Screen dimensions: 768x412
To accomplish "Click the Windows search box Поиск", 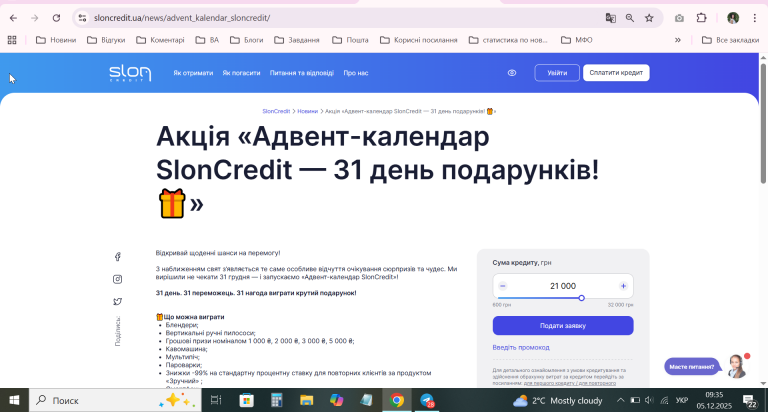I will click(115, 400).
